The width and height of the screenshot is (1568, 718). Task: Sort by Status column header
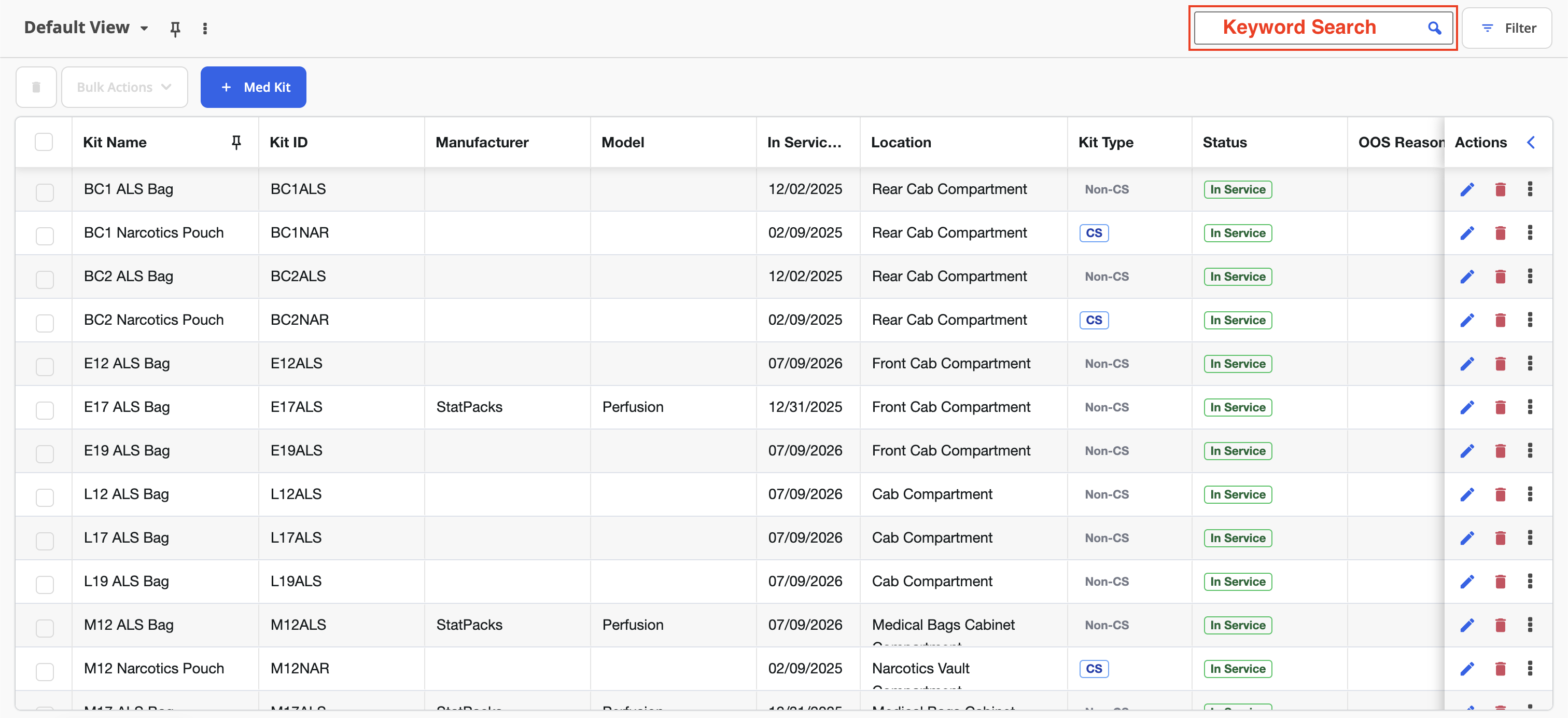[x=1225, y=143]
